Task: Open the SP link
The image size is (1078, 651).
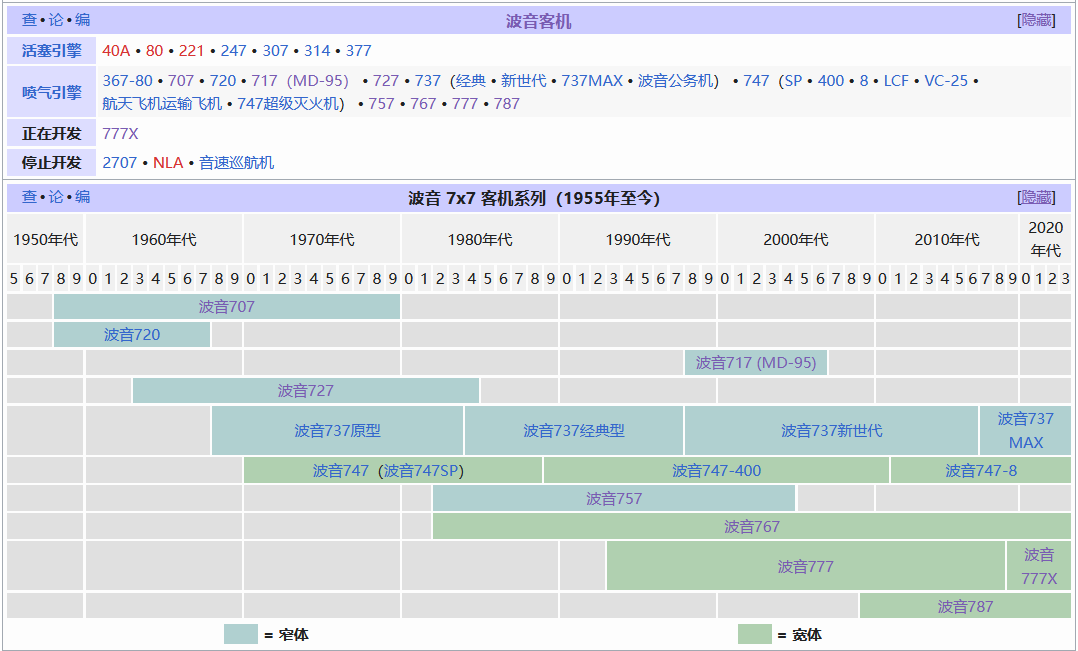Action: [793, 81]
